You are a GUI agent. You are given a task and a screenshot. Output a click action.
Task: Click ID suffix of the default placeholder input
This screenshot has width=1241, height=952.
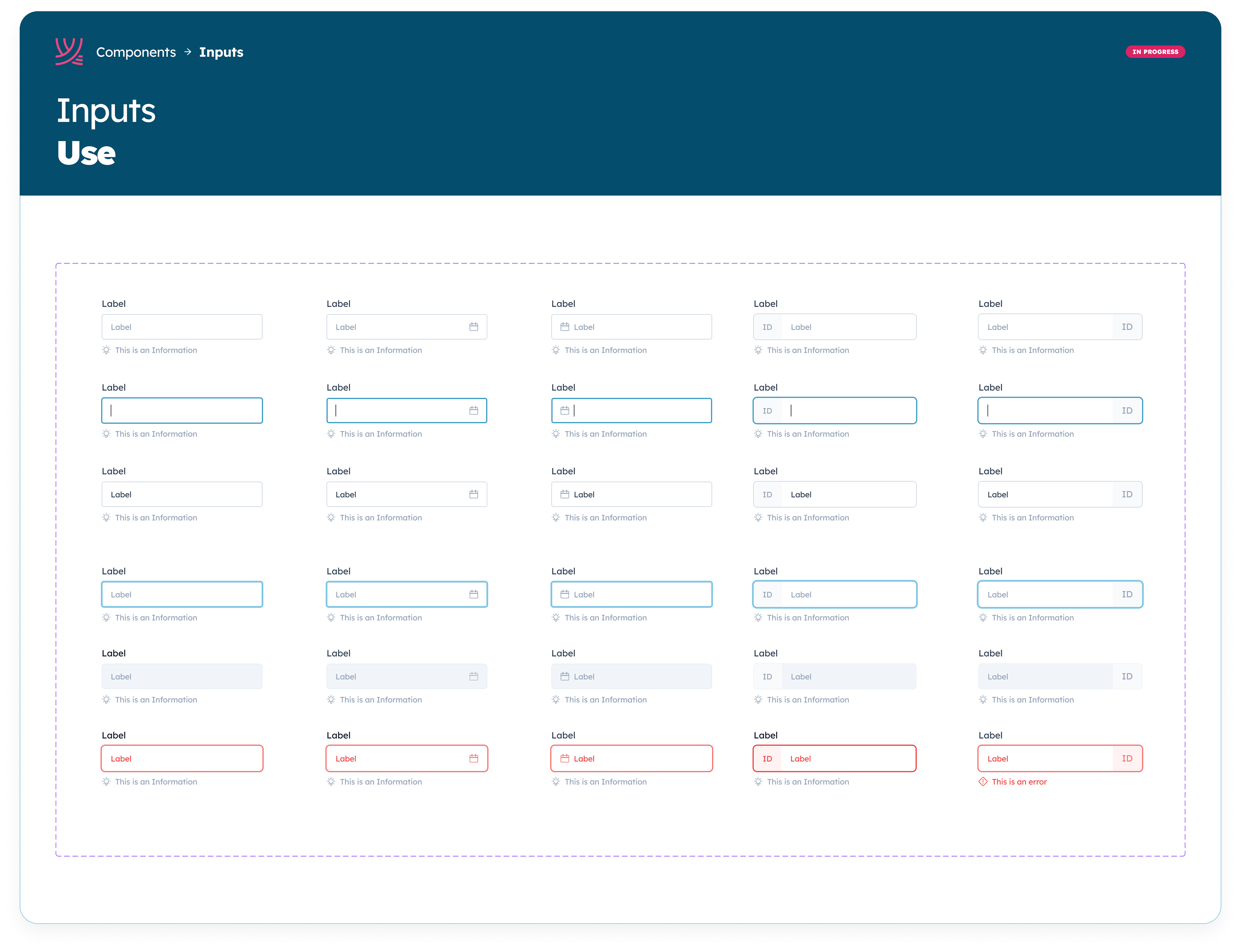click(x=1127, y=327)
